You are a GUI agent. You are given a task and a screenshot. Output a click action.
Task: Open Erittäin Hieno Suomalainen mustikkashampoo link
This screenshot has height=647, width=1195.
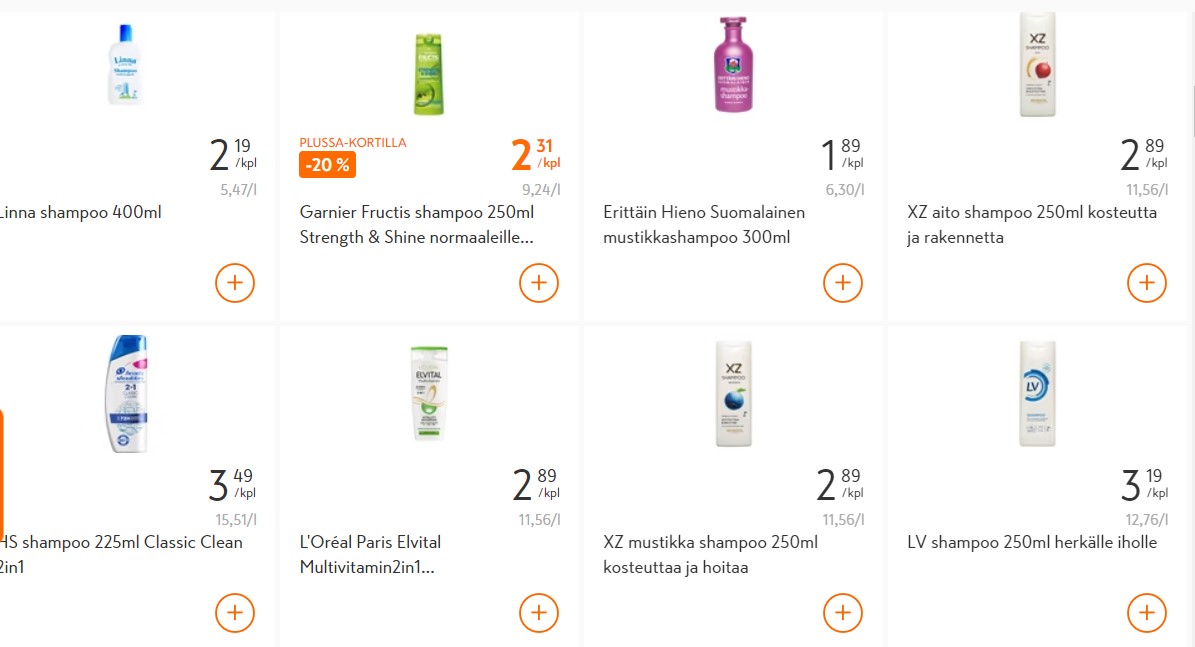(x=704, y=225)
